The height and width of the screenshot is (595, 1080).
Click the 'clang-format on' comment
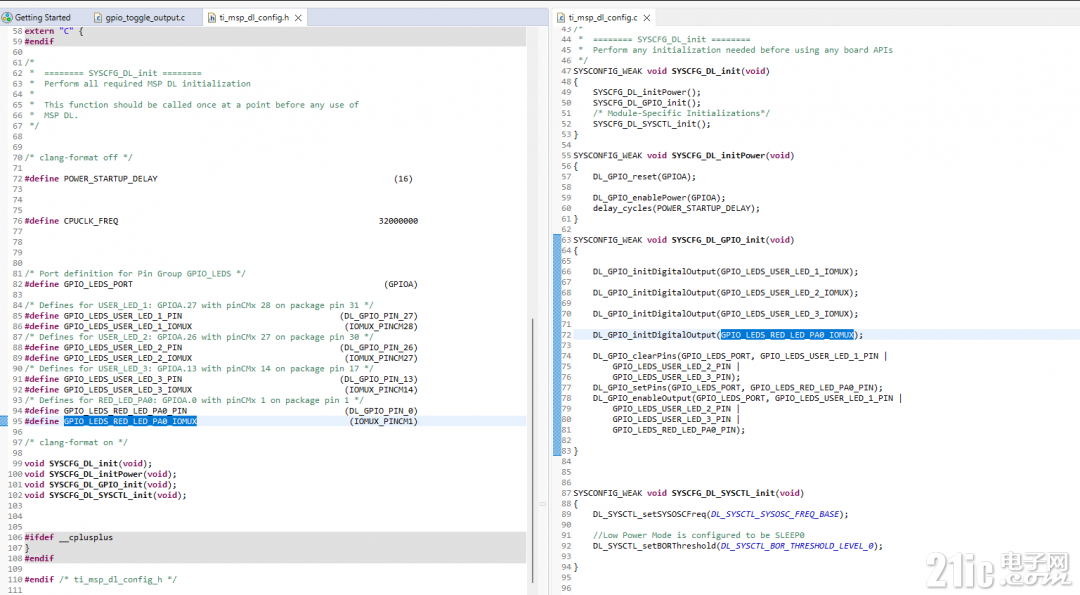tap(76, 442)
